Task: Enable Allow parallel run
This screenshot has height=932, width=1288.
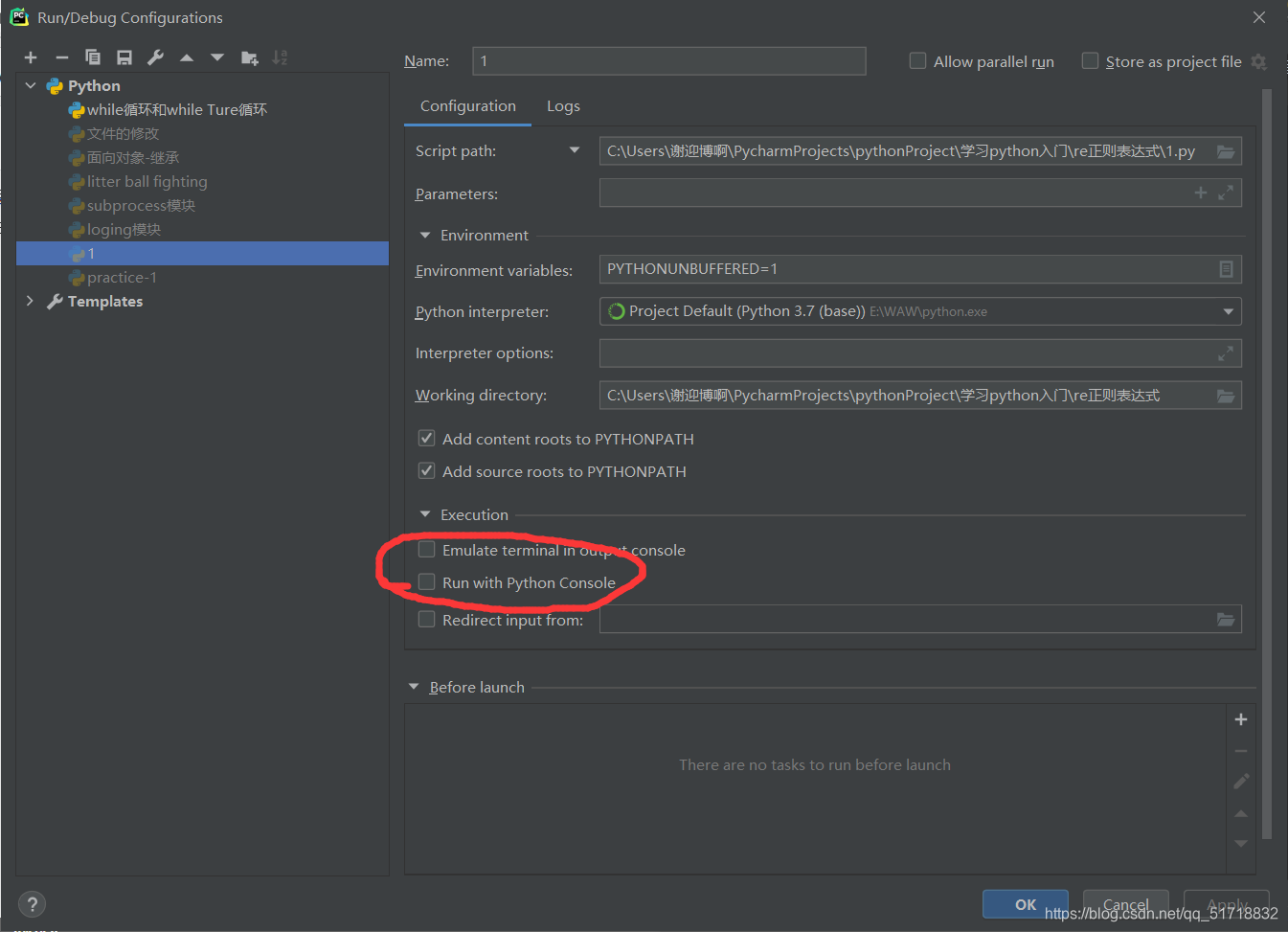Action: coord(917,61)
